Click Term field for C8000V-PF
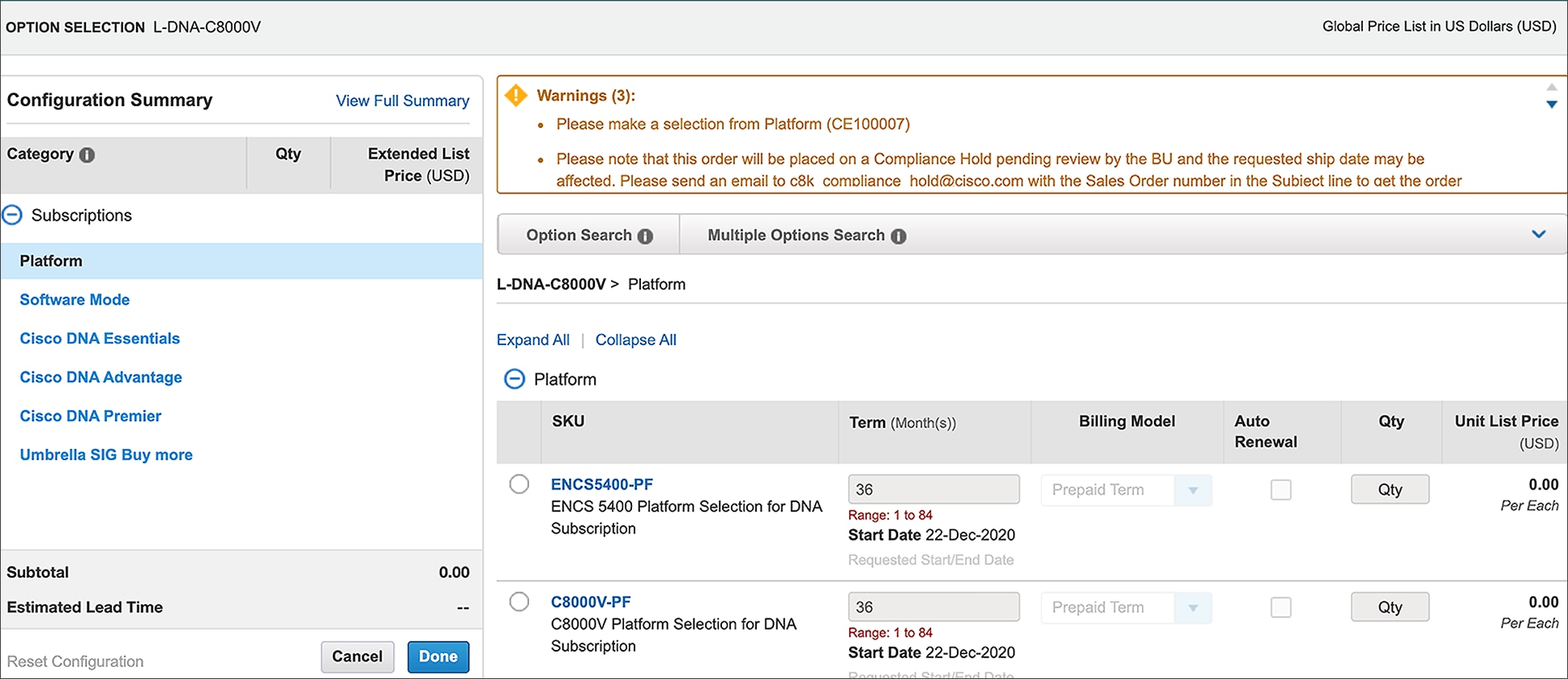Image resolution: width=1568 pixels, height=679 pixels. [x=934, y=607]
